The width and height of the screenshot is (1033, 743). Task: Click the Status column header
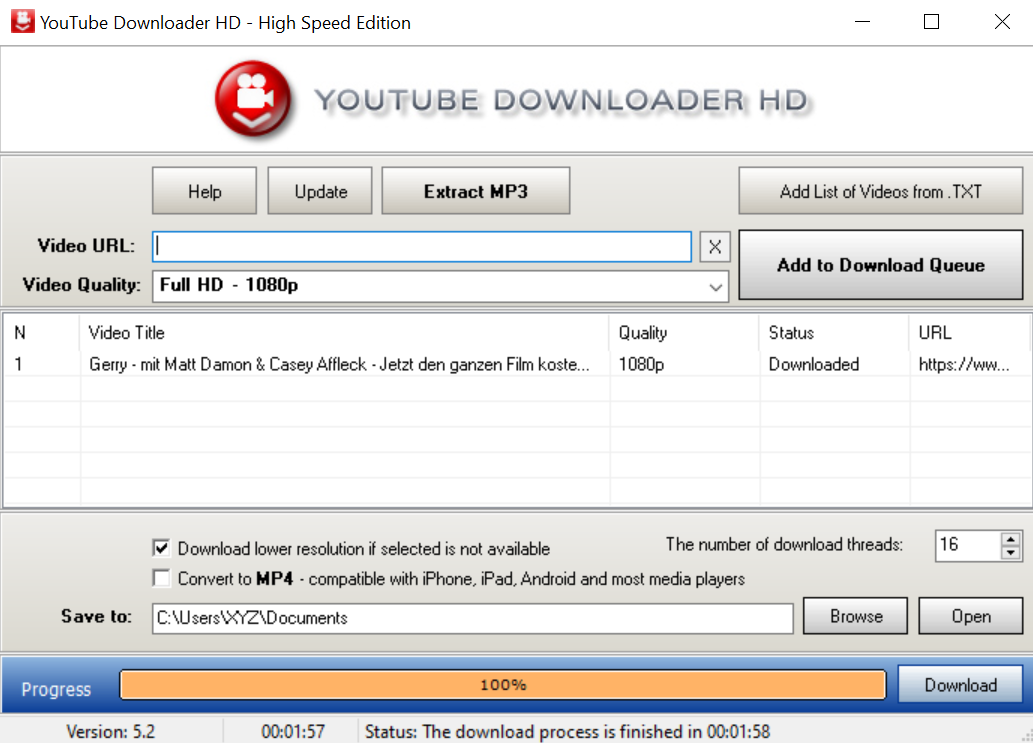[x=835, y=333]
